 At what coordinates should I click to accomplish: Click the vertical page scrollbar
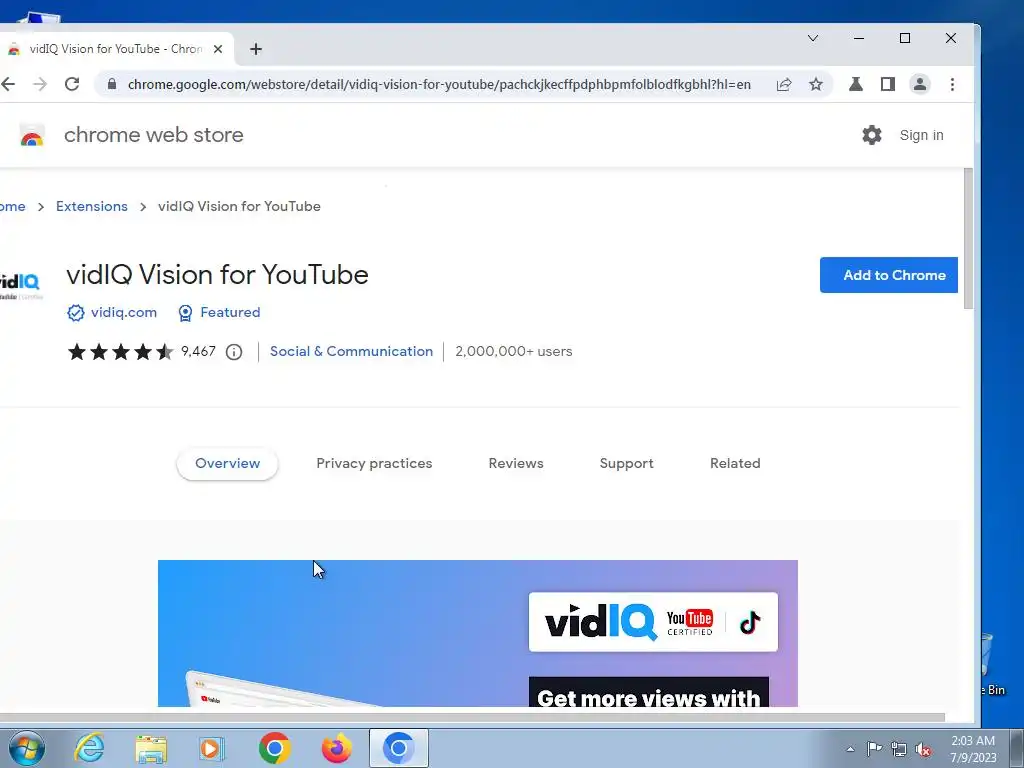click(x=968, y=238)
